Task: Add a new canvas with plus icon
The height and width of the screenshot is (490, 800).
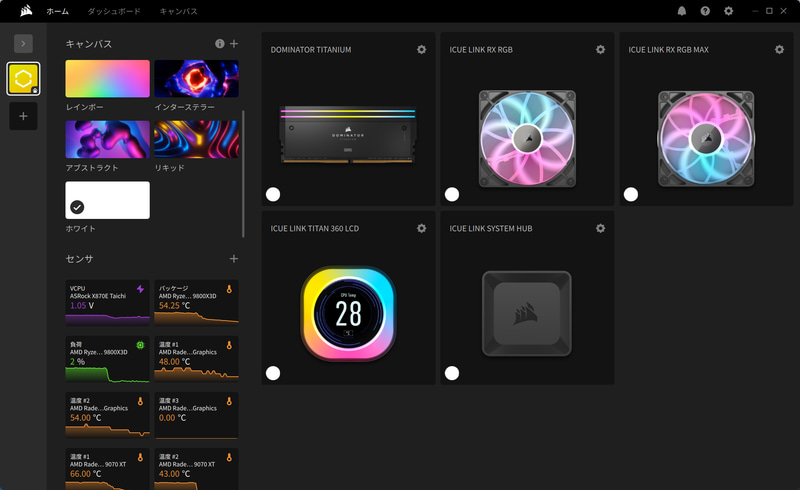Action: coord(234,44)
